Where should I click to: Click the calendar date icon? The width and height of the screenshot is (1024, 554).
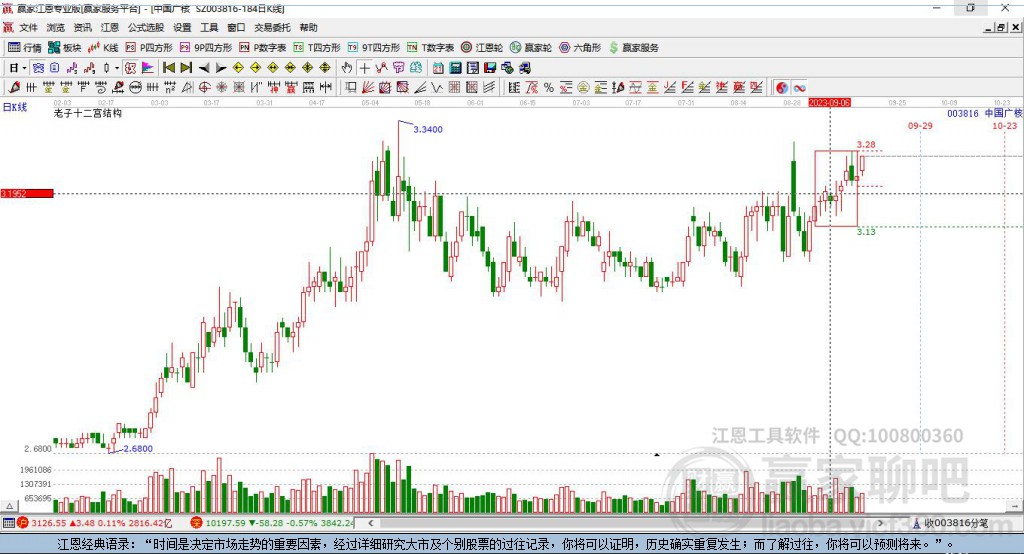point(438,68)
